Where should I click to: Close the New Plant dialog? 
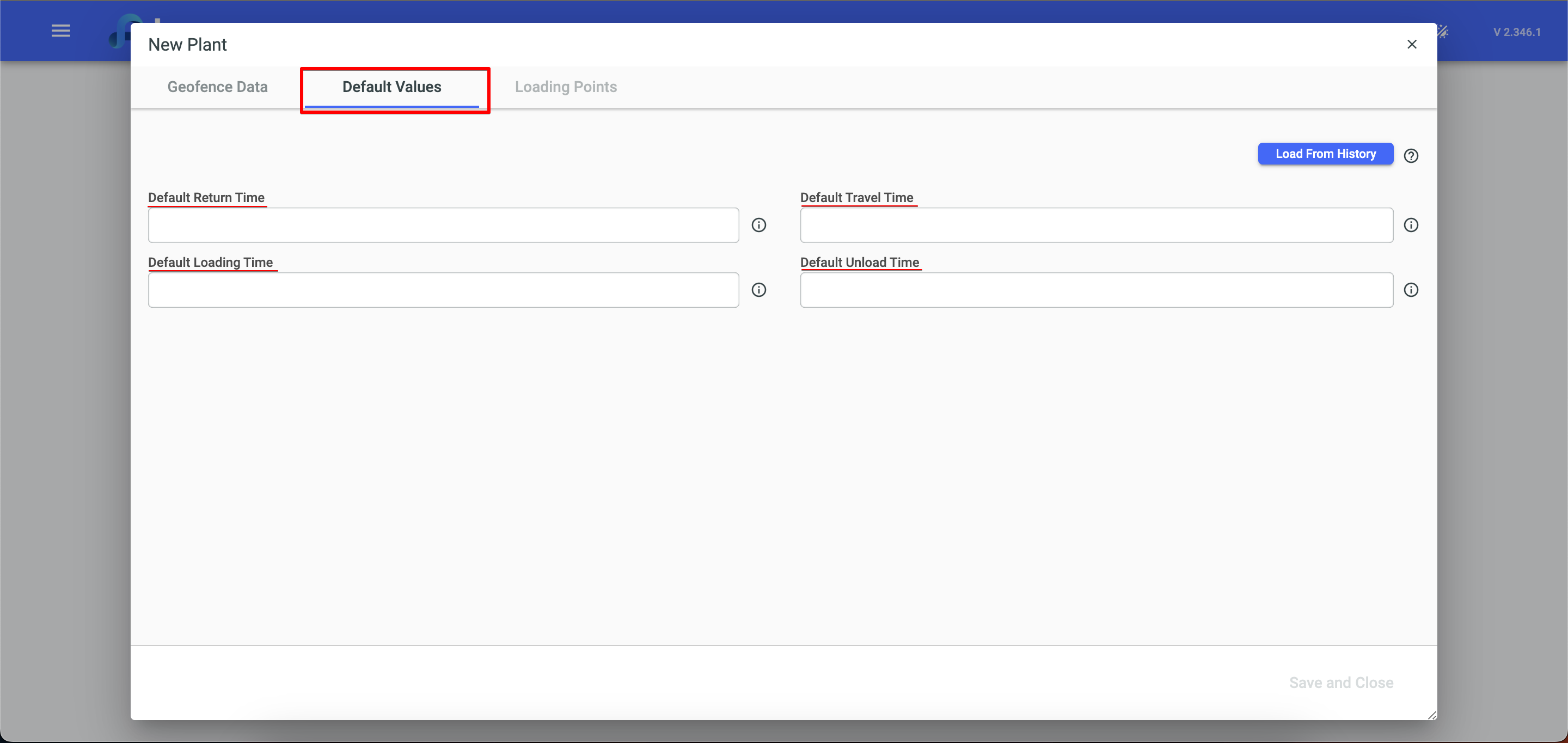coord(1412,44)
